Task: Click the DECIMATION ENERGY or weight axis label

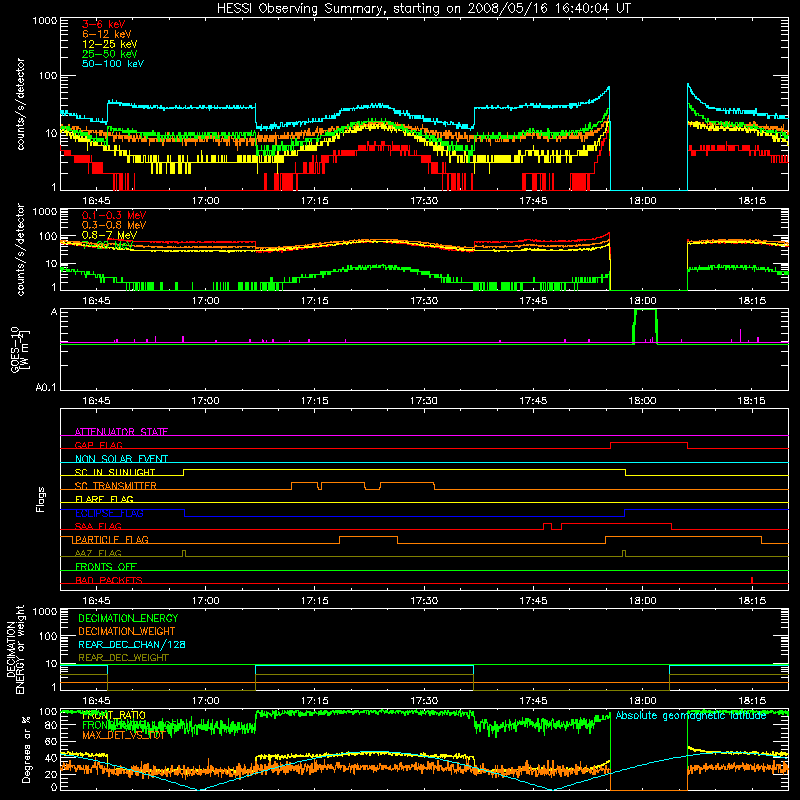Action: click(15, 649)
